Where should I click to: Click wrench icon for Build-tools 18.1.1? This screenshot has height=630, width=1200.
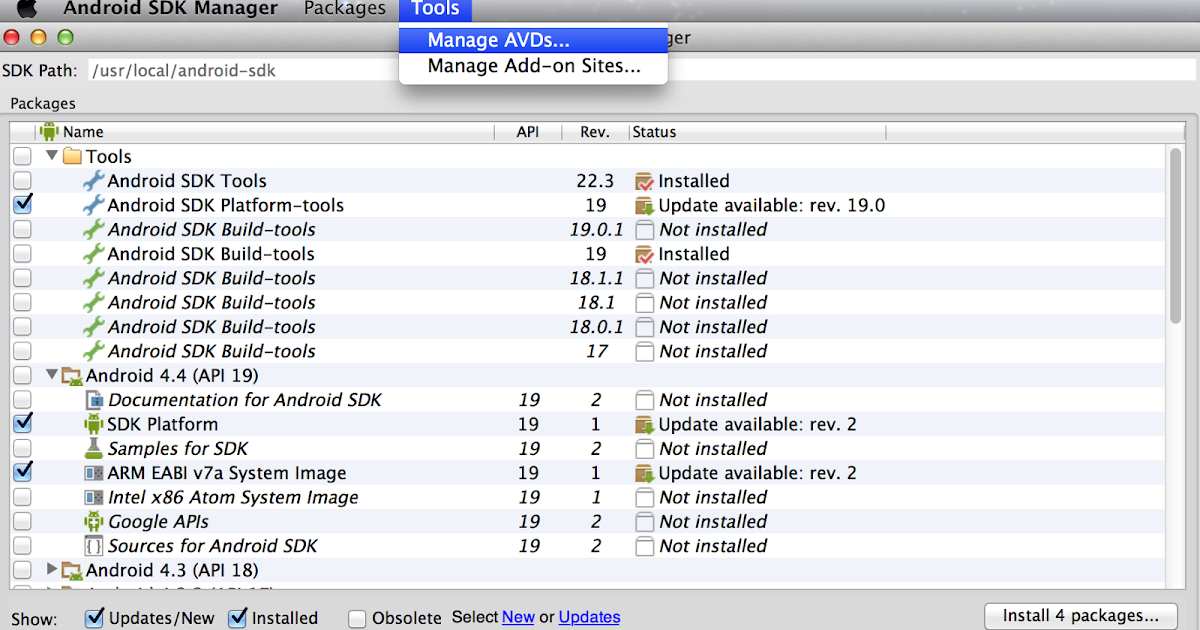point(93,278)
